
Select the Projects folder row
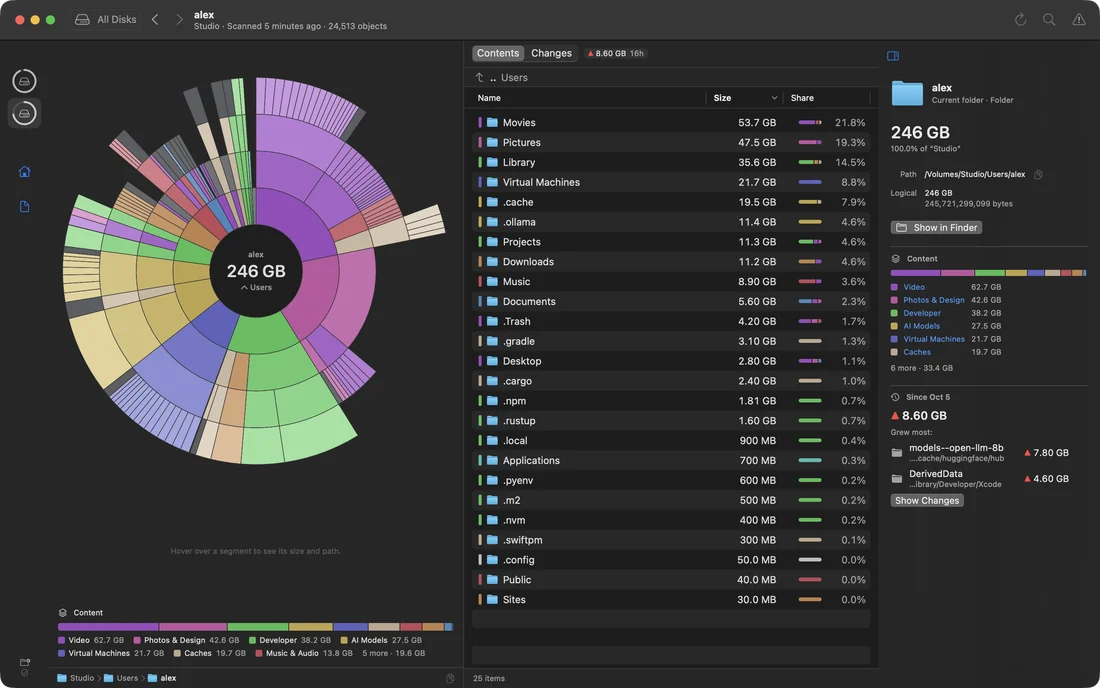671,242
